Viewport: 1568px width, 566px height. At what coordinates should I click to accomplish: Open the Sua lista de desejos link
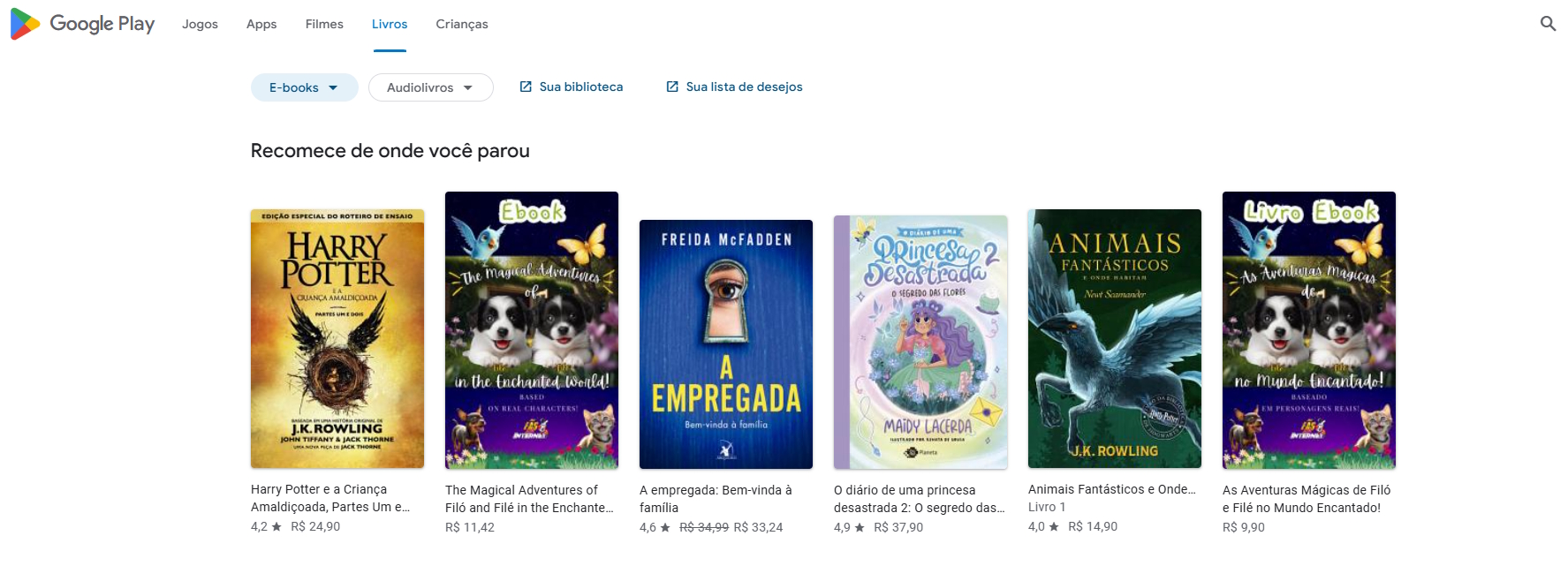click(x=734, y=87)
